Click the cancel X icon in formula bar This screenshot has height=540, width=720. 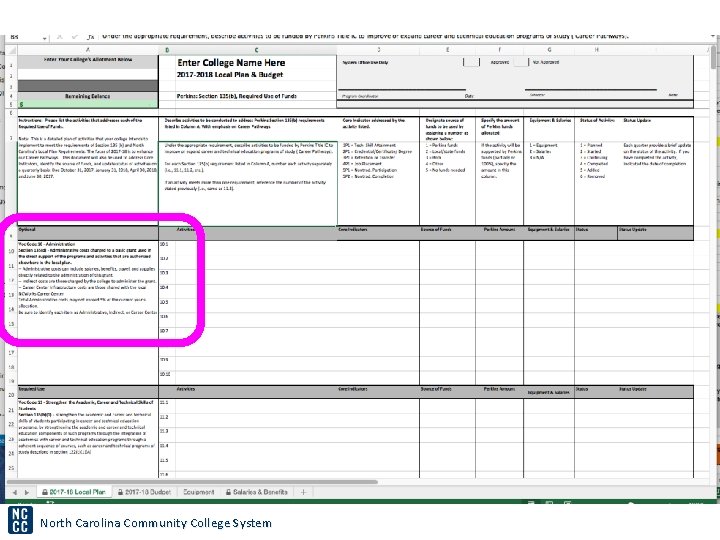coord(60,37)
